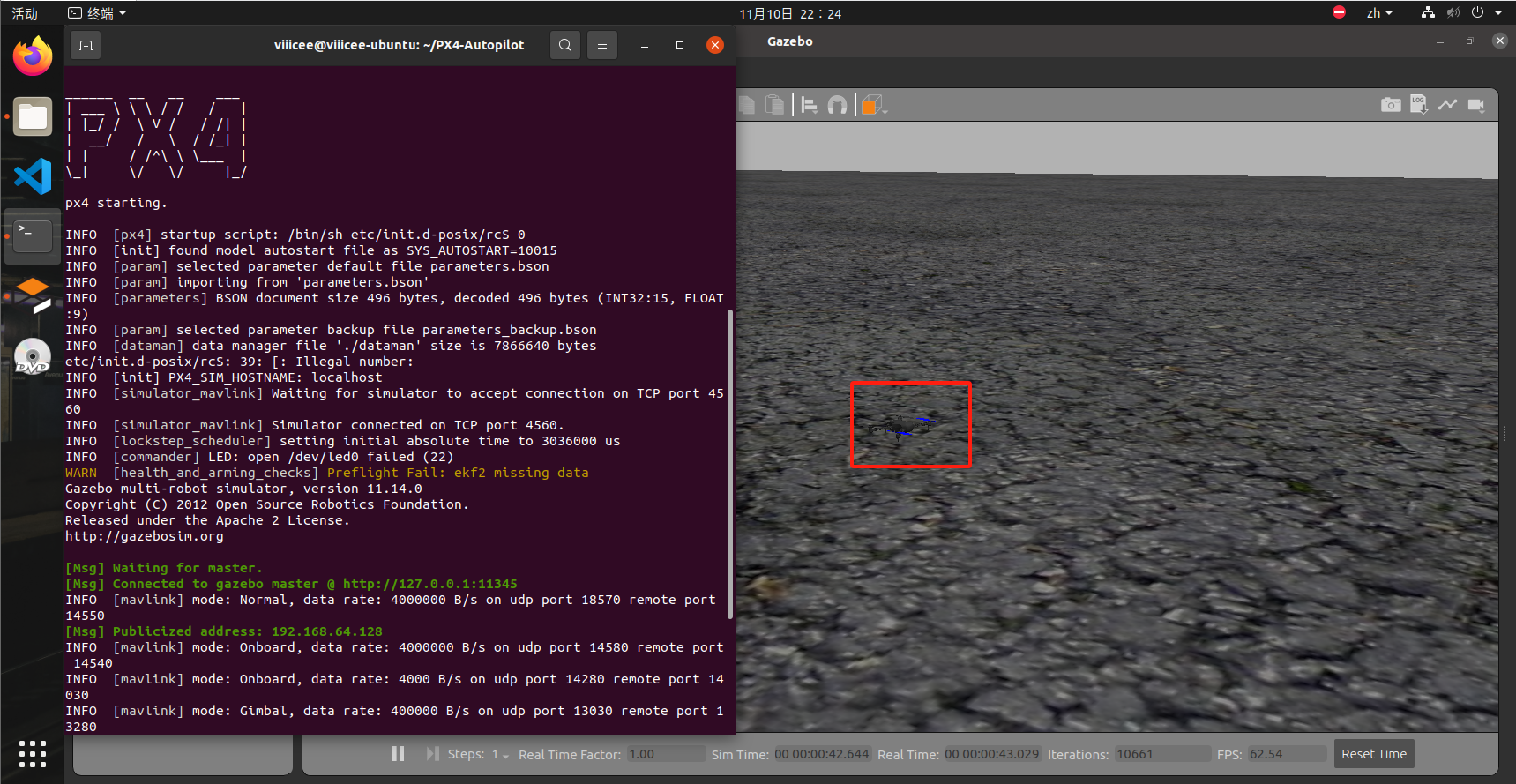Open the orange cube view angle tool
The image size is (1516, 784).
873,105
